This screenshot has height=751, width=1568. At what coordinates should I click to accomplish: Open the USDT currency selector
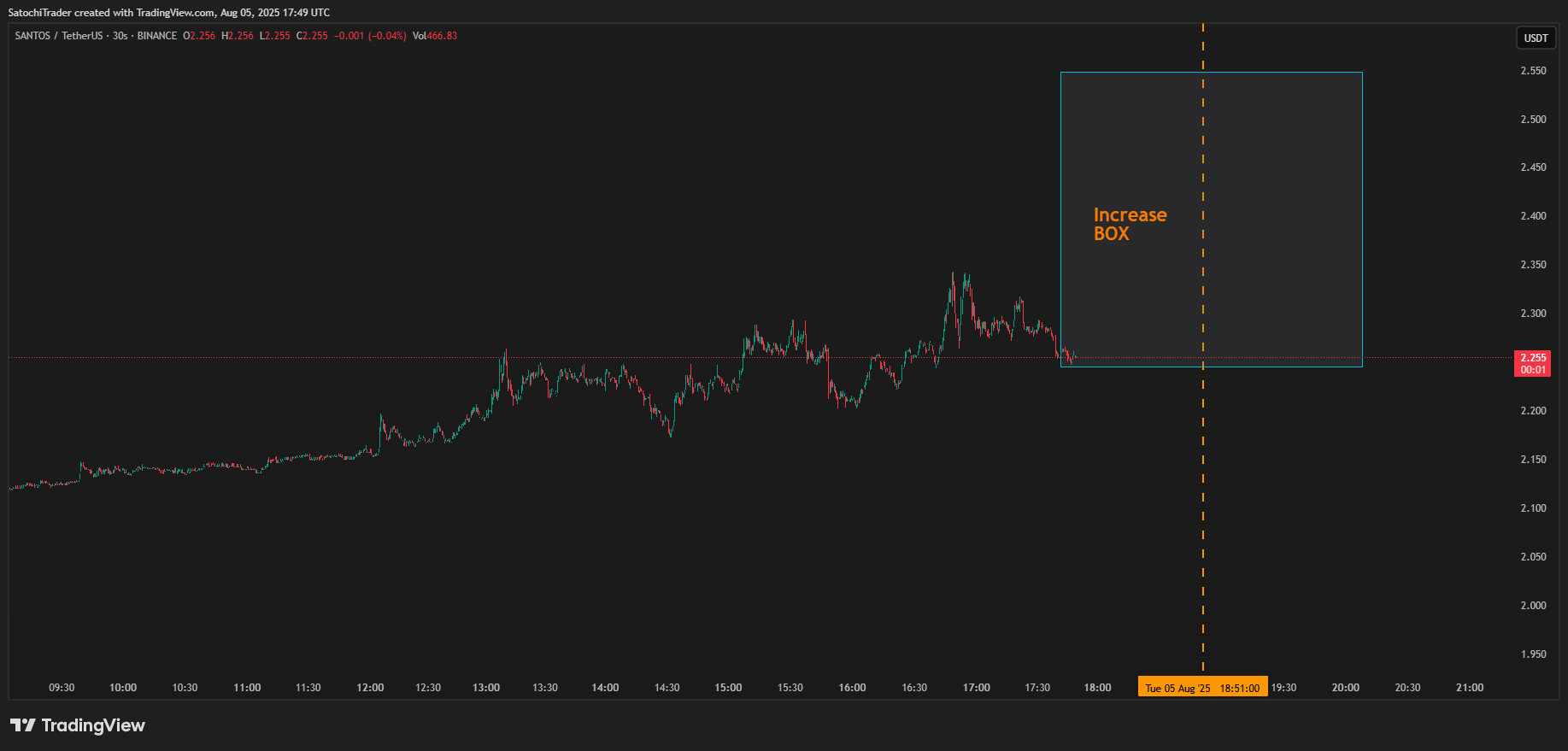pos(1536,38)
